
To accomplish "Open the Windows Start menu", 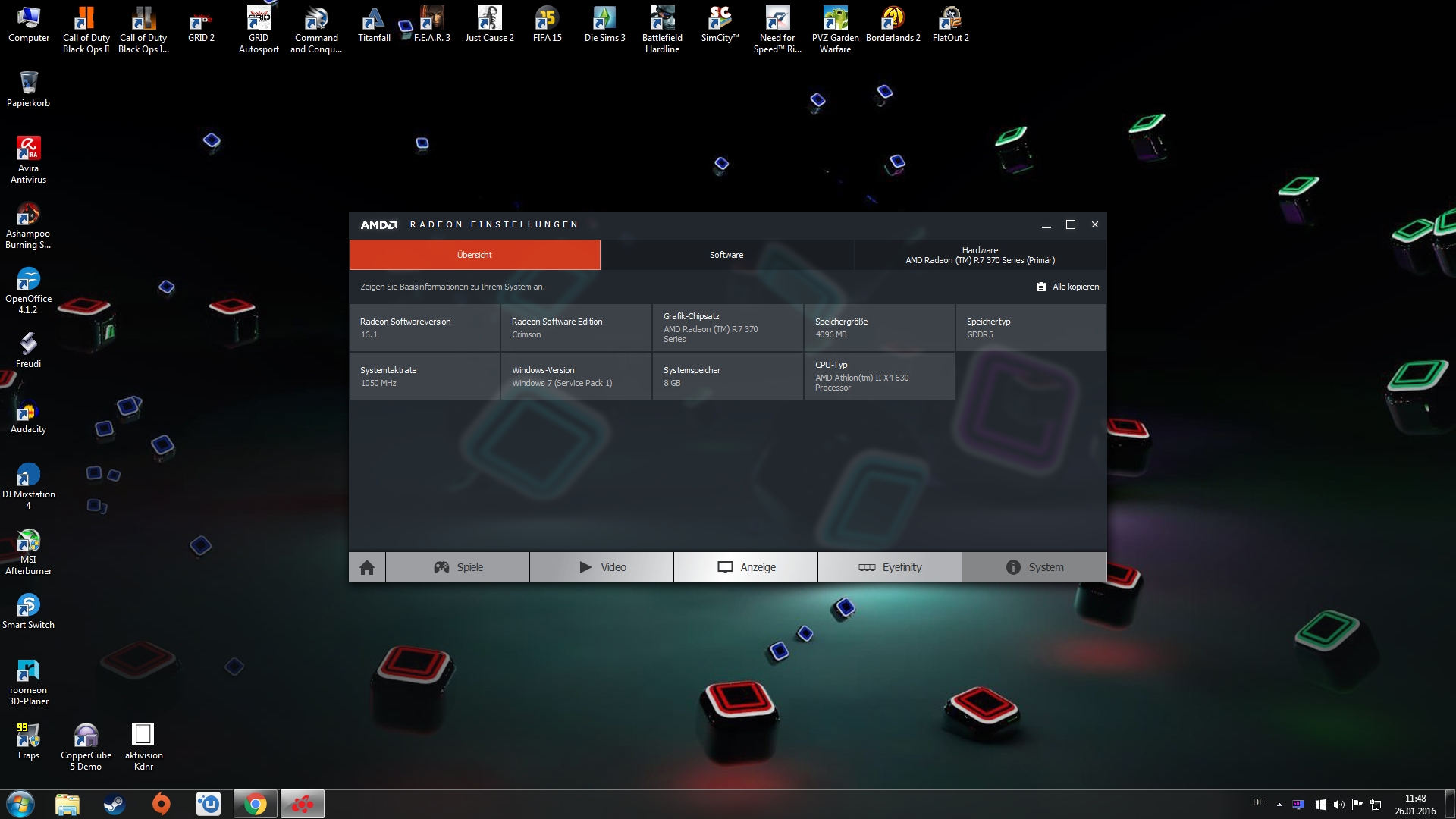I will tap(20, 804).
